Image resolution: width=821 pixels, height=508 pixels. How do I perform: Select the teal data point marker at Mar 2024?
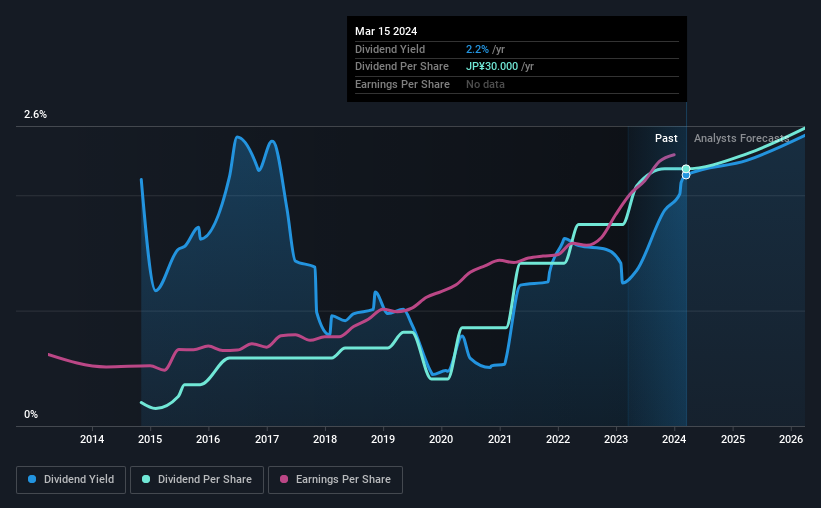686,169
